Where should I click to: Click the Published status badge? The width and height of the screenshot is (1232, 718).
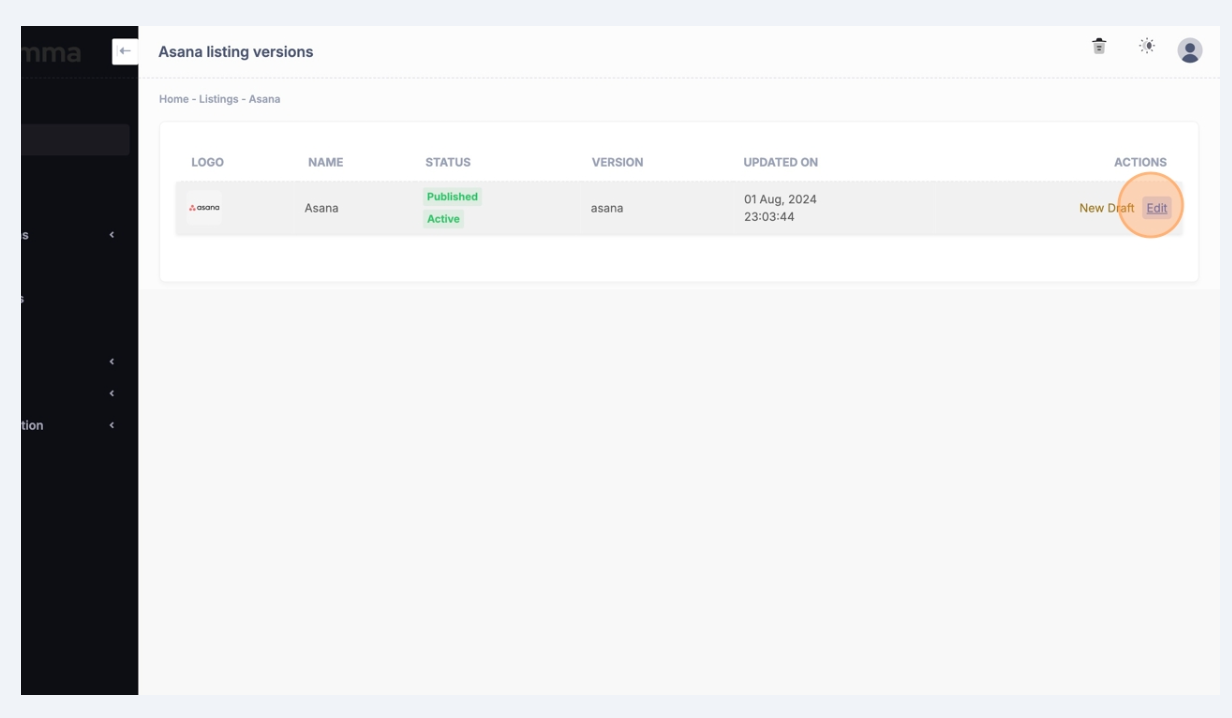[x=452, y=197]
